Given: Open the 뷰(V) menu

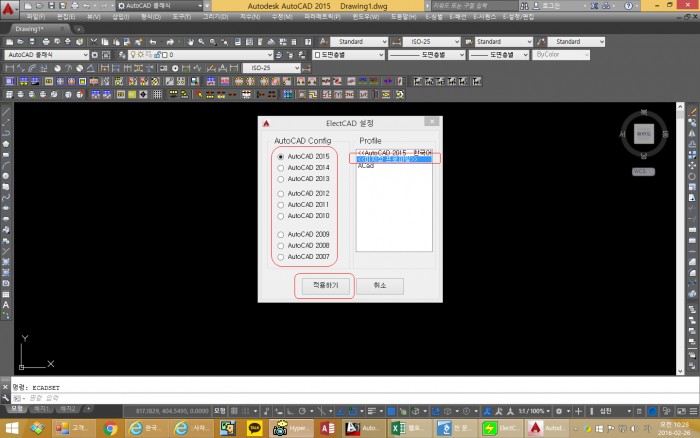Looking at the screenshot, I should [x=93, y=17].
